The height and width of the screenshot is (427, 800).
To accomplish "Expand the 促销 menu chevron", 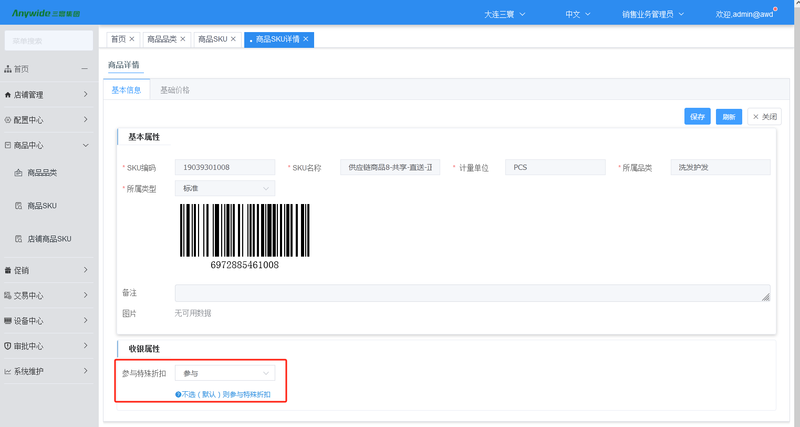I will click(x=85, y=270).
